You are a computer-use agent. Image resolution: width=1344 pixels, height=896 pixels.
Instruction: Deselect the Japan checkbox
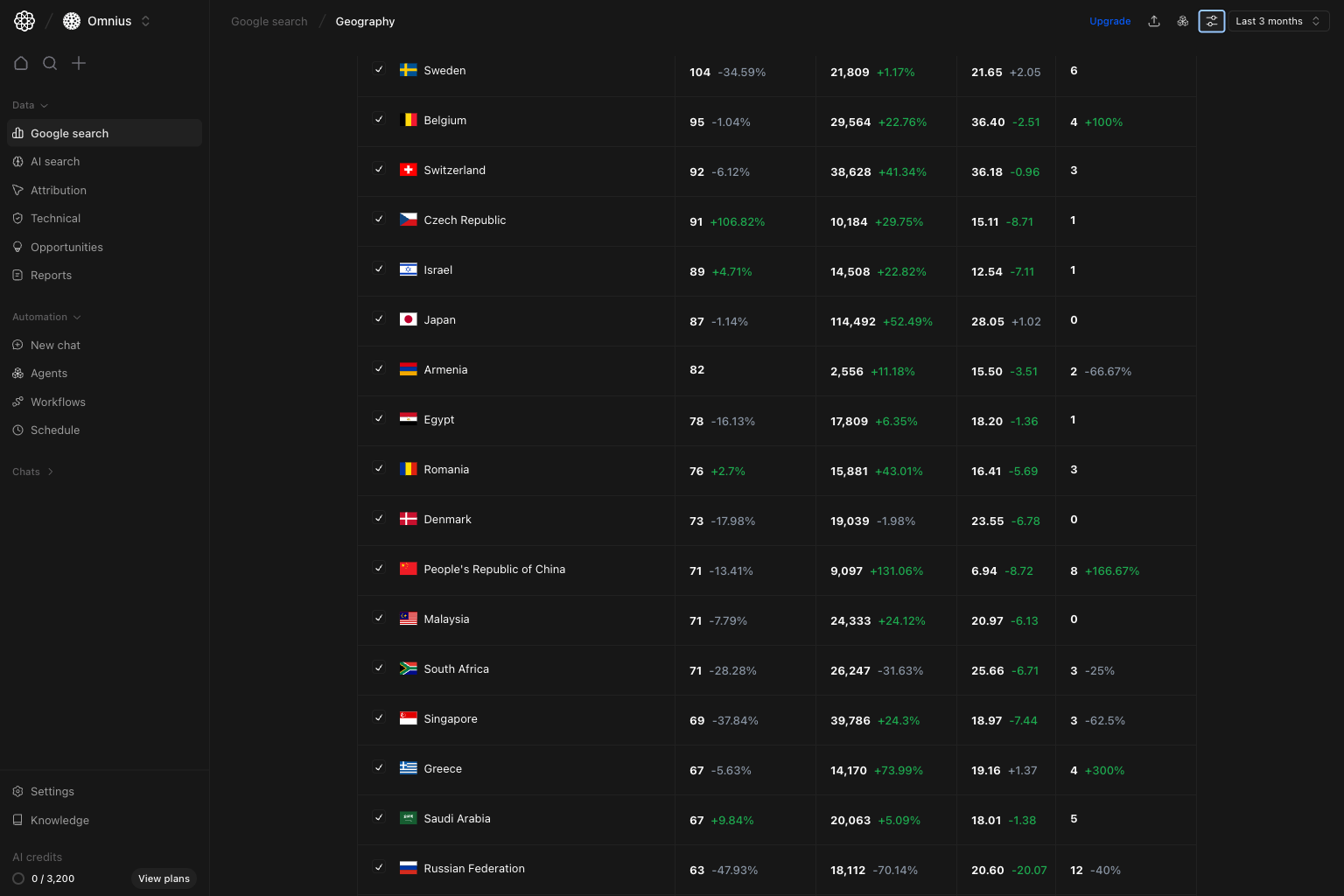[x=379, y=318]
